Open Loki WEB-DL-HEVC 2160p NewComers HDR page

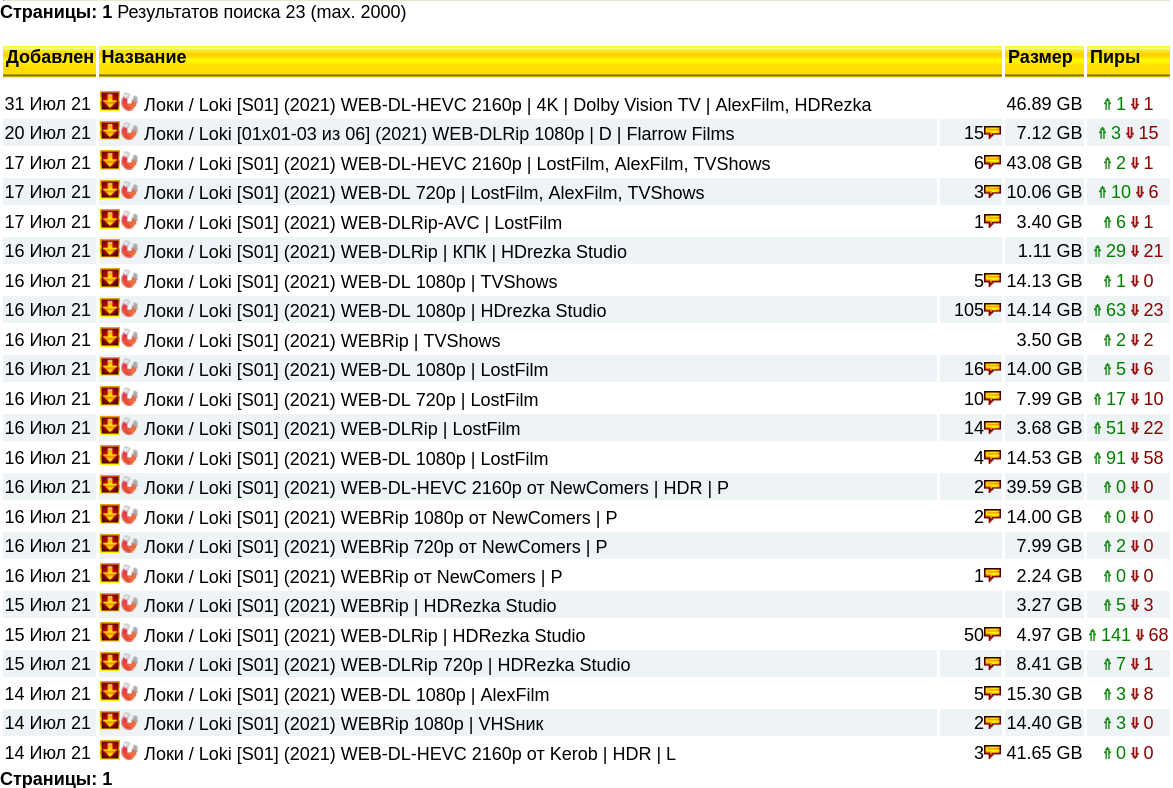pyautogui.click(x=436, y=488)
